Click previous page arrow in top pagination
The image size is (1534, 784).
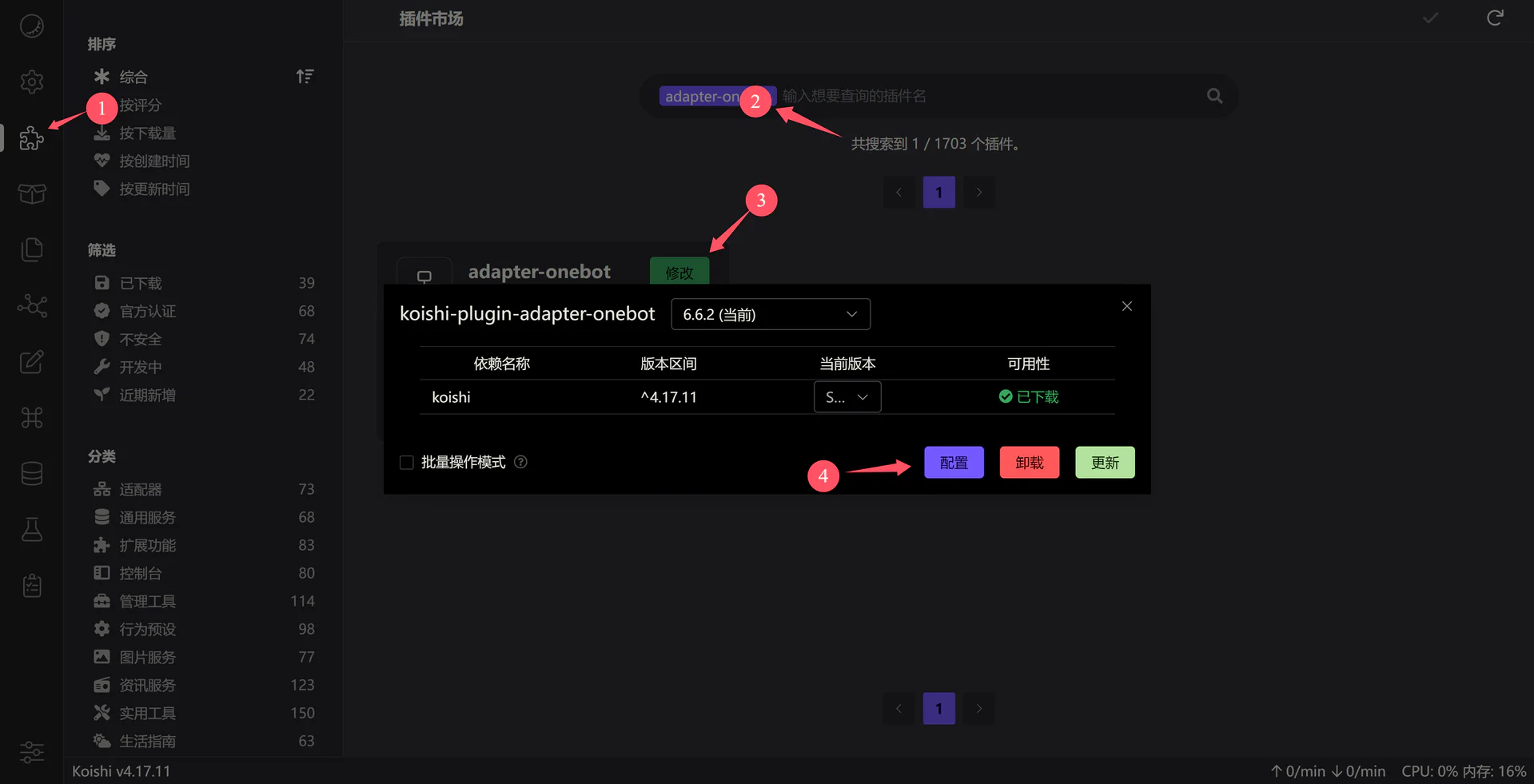pos(899,192)
